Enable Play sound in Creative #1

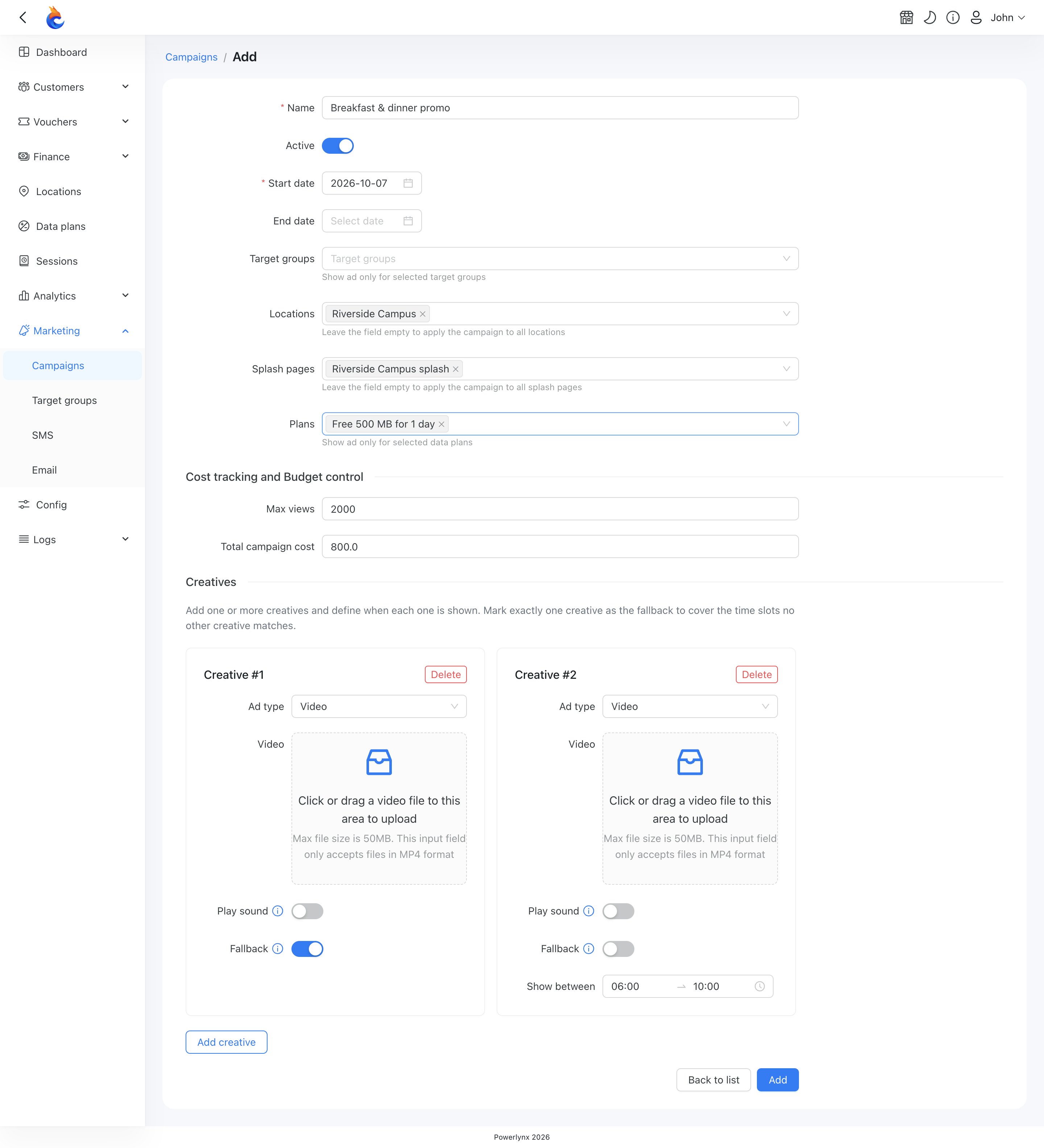307,911
